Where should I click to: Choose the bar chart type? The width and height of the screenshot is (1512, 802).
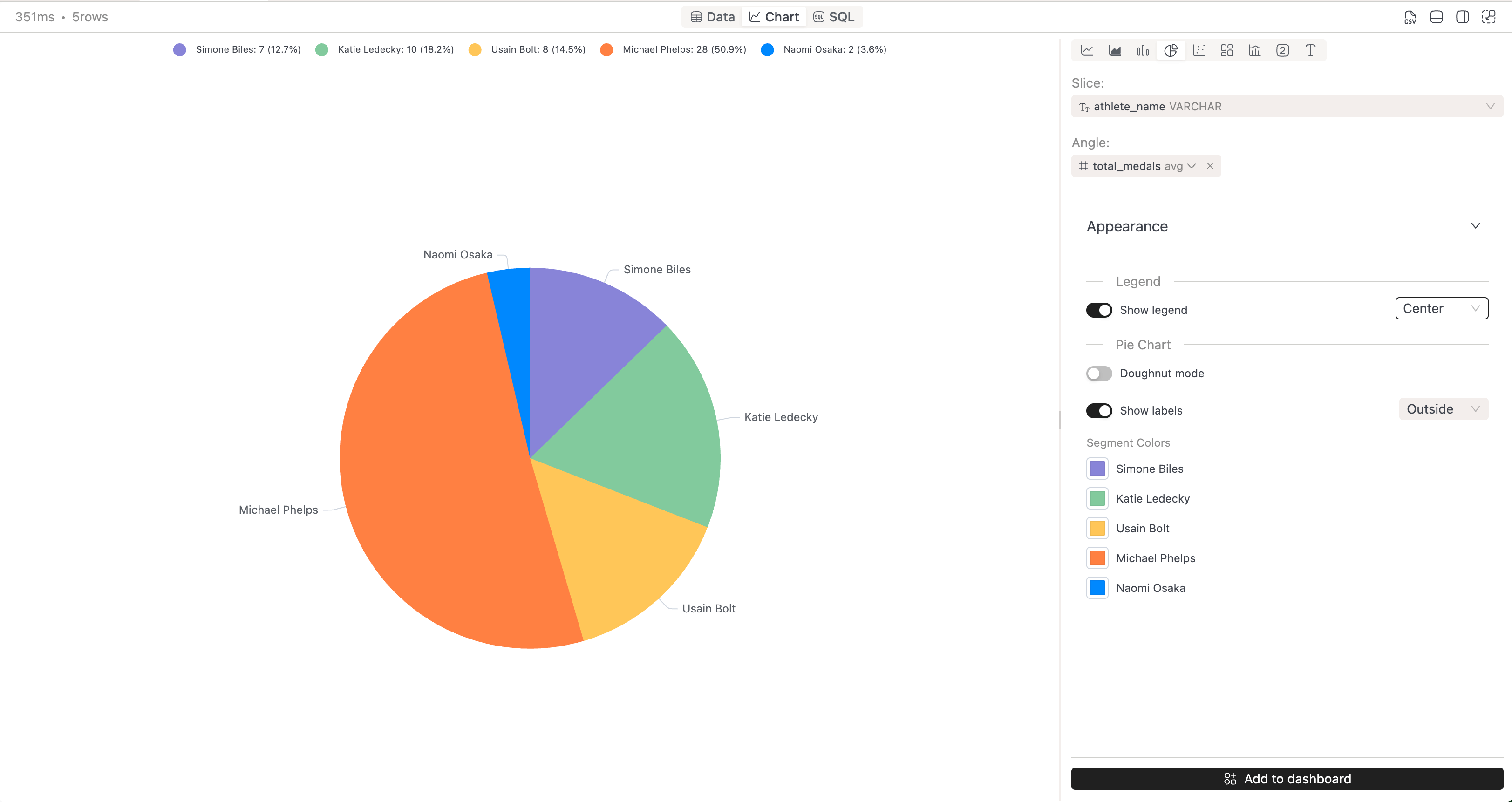pos(1143,50)
